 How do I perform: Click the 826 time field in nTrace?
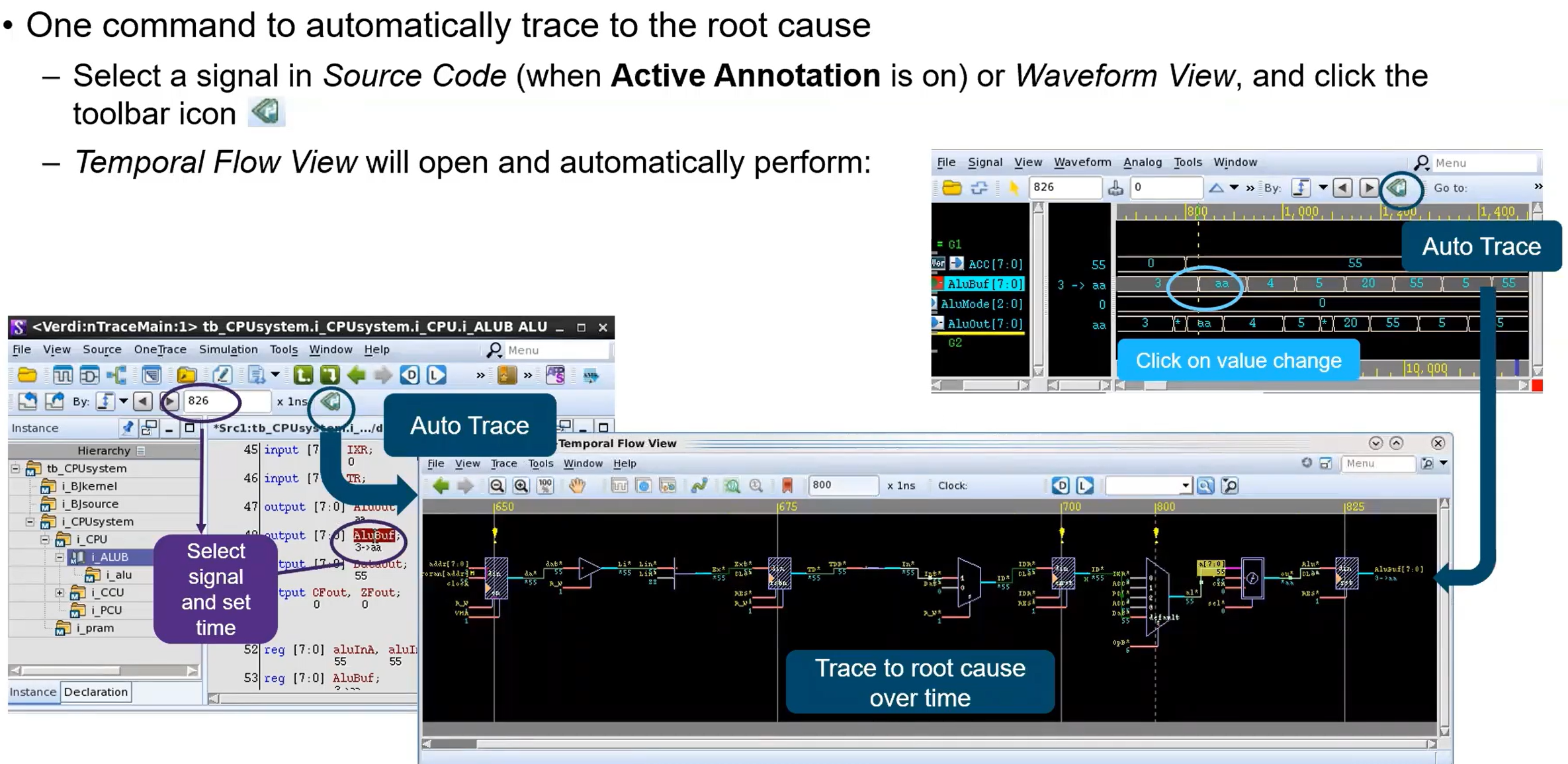(x=225, y=401)
